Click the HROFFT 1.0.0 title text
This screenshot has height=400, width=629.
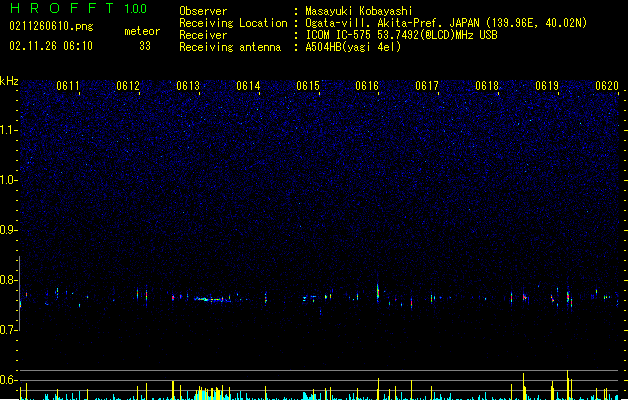point(78,8)
